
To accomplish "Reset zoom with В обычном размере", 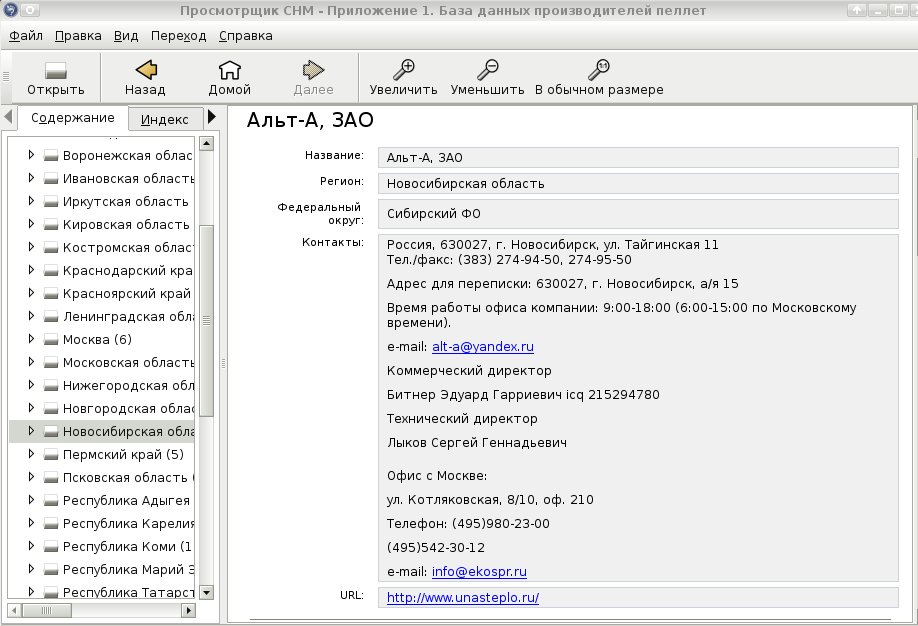I will point(599,70).
